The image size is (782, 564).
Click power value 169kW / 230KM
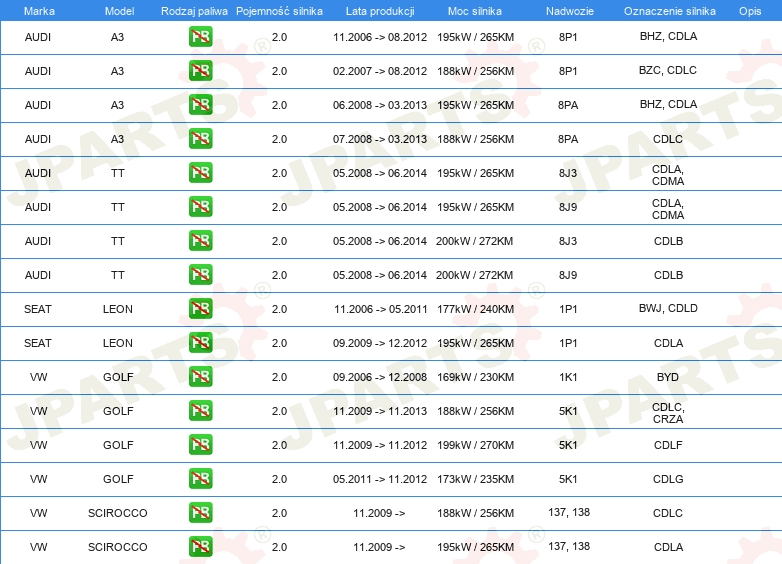tap(475, 377)
